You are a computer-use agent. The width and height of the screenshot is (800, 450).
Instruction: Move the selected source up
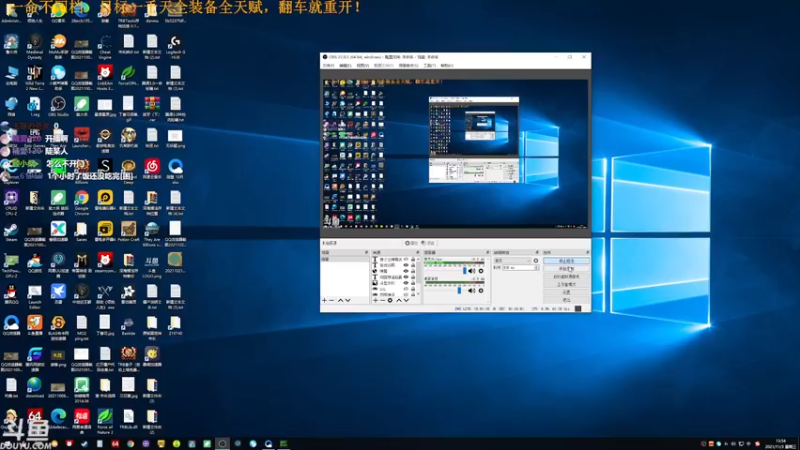point(399,300)
